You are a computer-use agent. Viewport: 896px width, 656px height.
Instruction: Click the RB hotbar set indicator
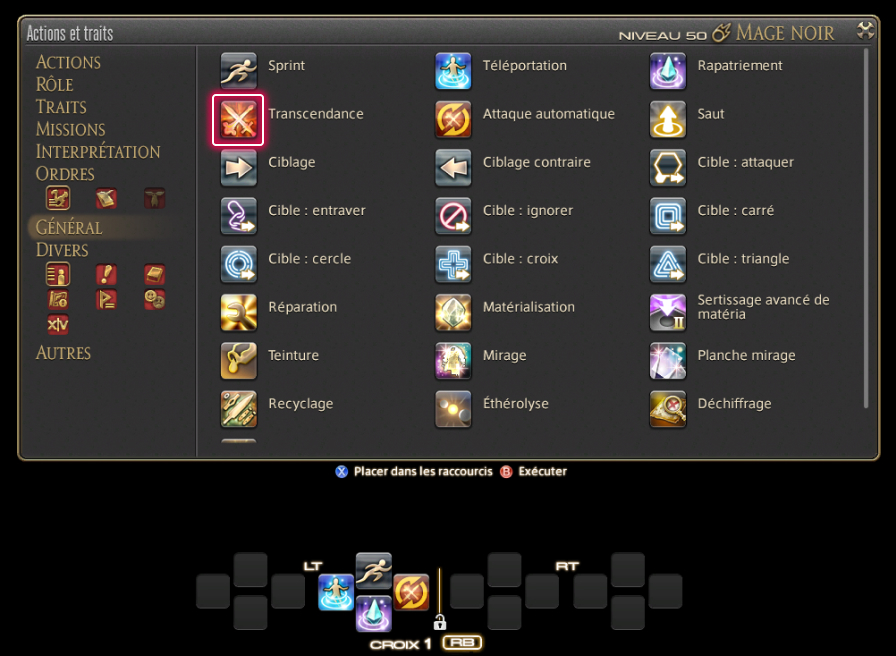point(462,643)
